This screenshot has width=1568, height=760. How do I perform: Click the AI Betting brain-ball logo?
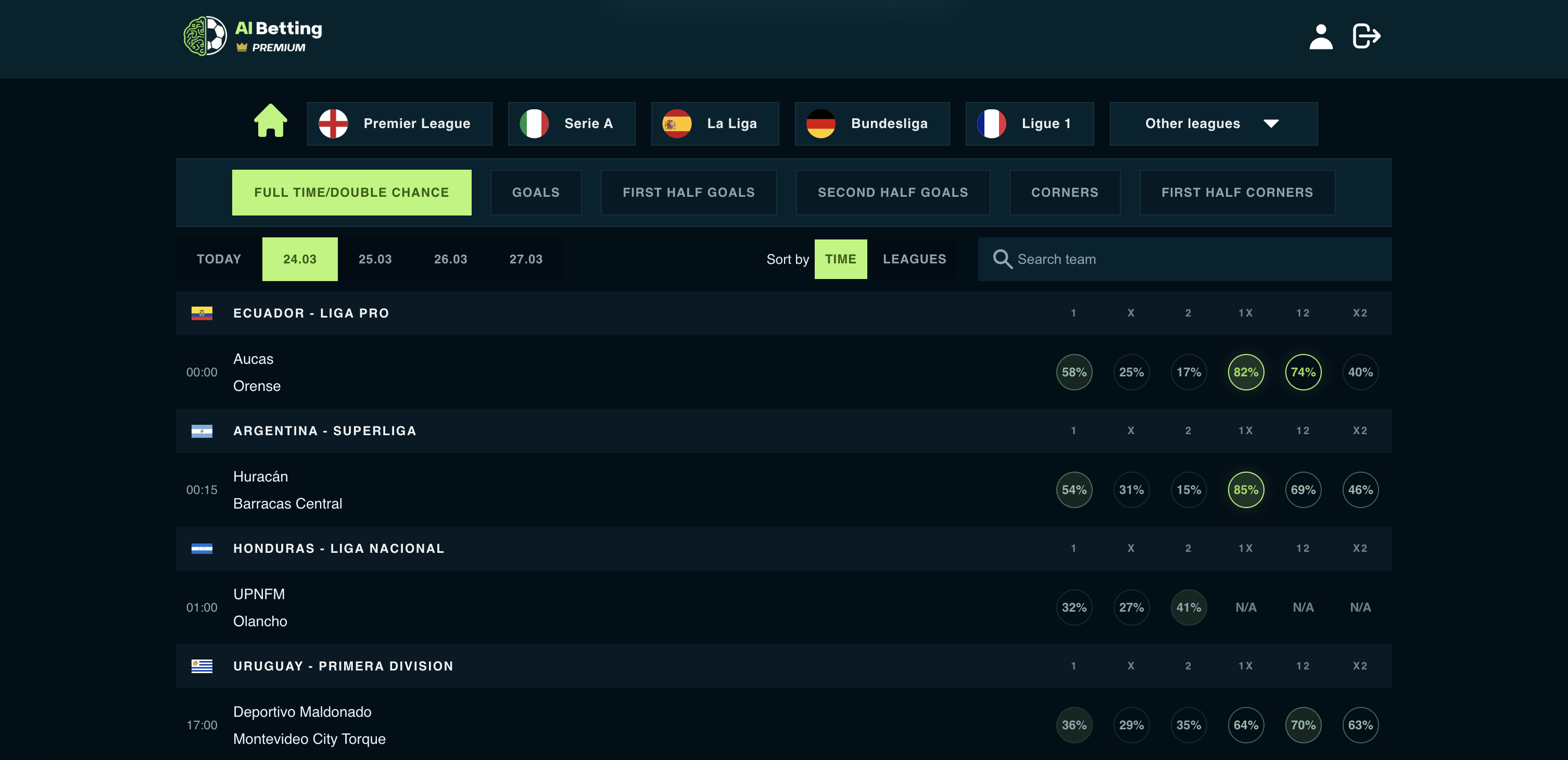(205, 36)
